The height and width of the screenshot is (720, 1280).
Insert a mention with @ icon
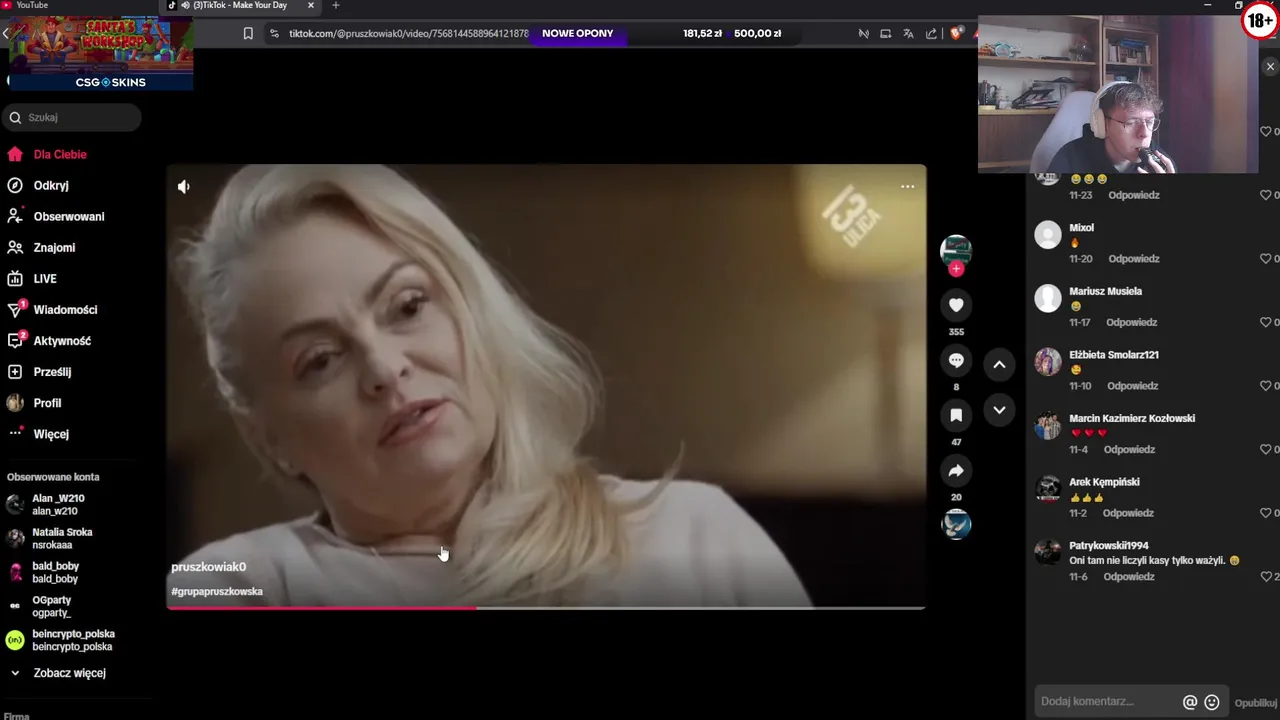click(x=1190, y=702)
